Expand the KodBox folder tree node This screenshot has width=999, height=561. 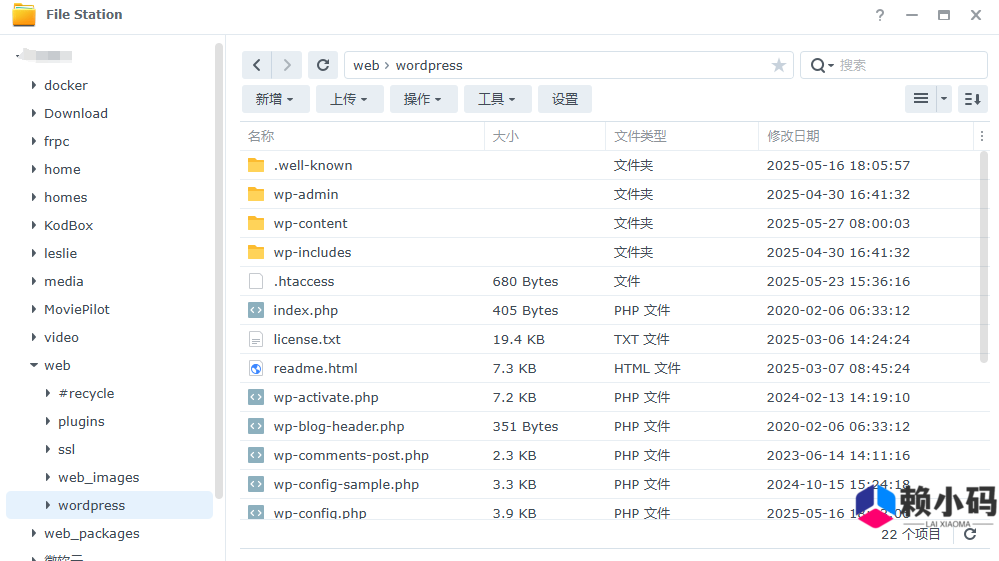click(34, 225)
